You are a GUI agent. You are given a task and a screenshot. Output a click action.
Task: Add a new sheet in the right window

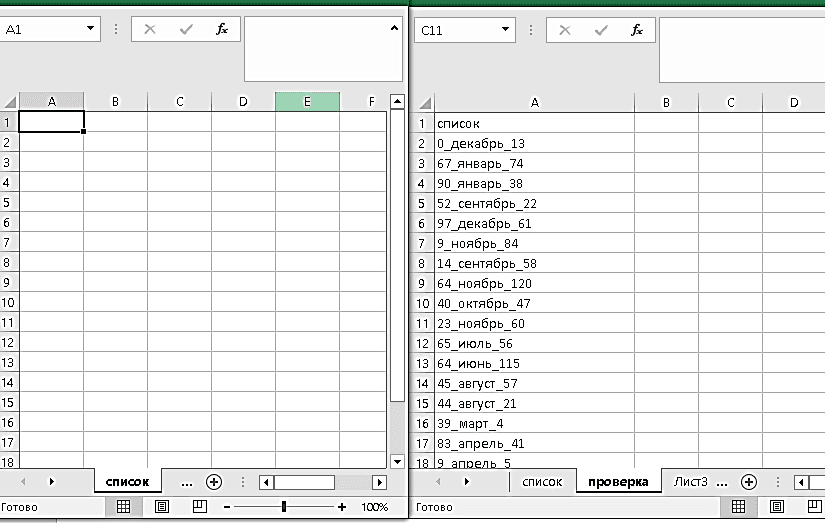(x=748, y=482)
